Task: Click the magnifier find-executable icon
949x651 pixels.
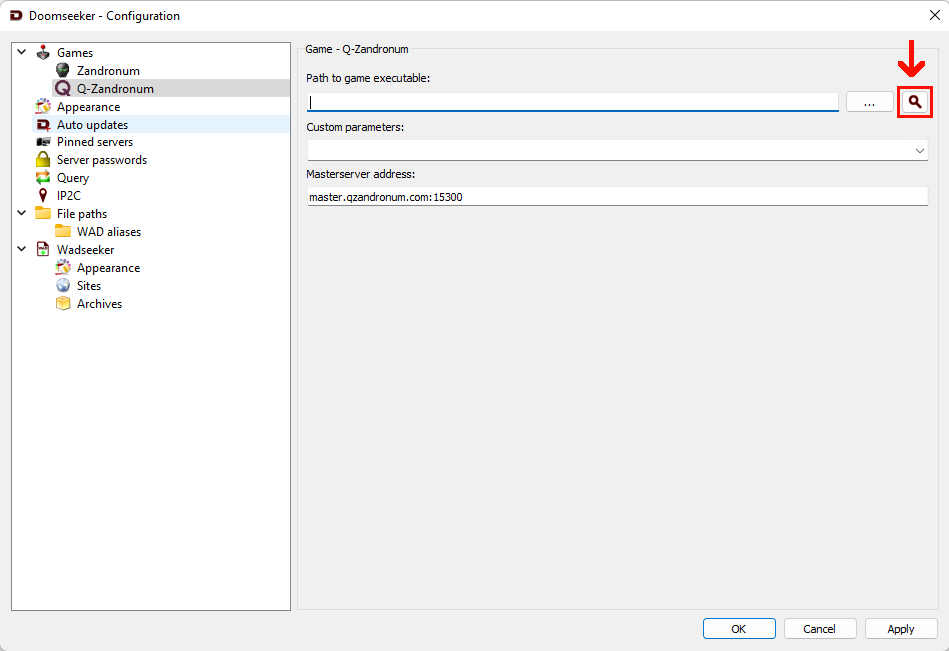Action: pyautogui.click(x=914, y=102)
